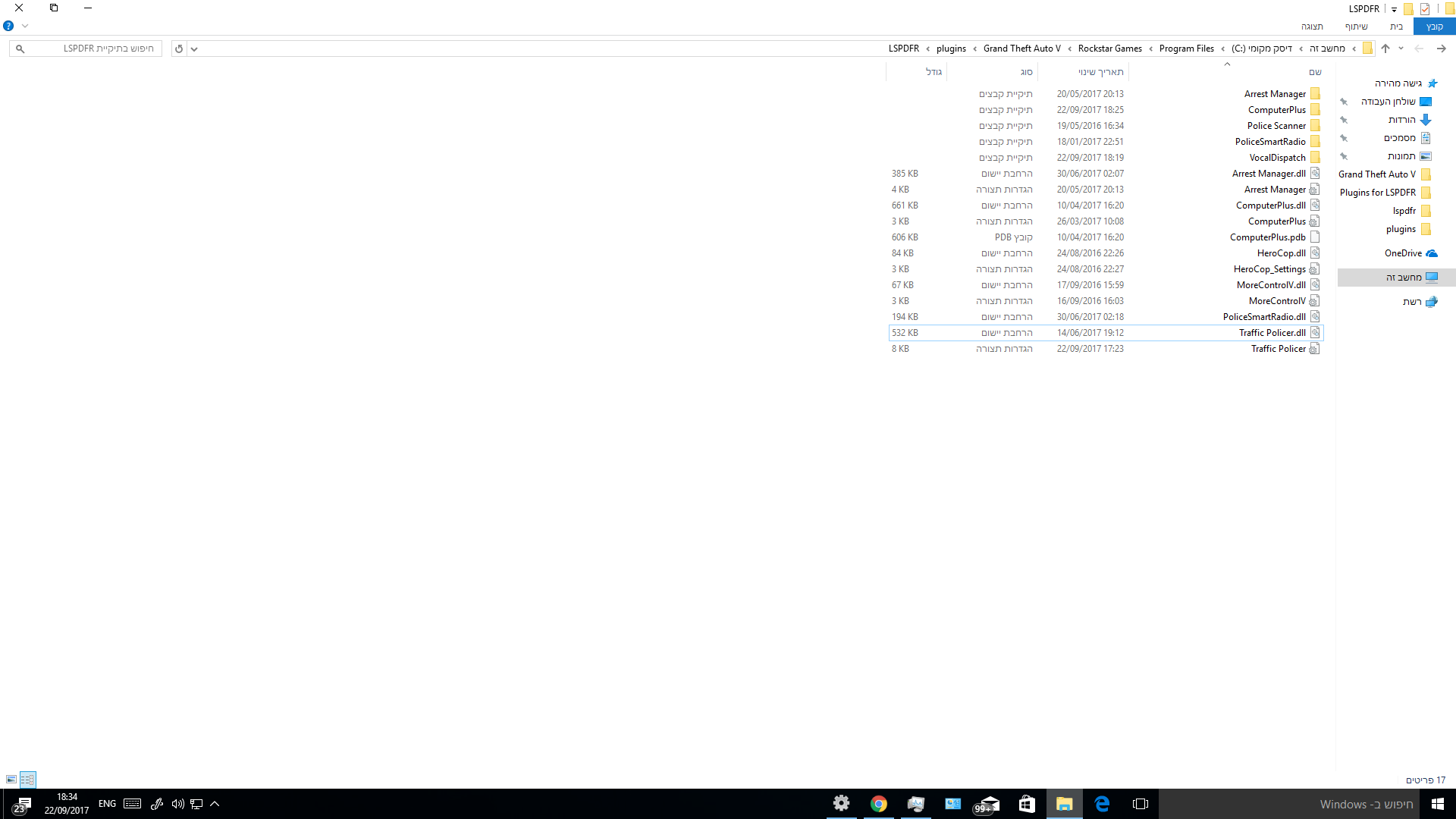Open address bar history dropdown
The width and height of the screenshot is (1456, 819).
coord(194,49)
